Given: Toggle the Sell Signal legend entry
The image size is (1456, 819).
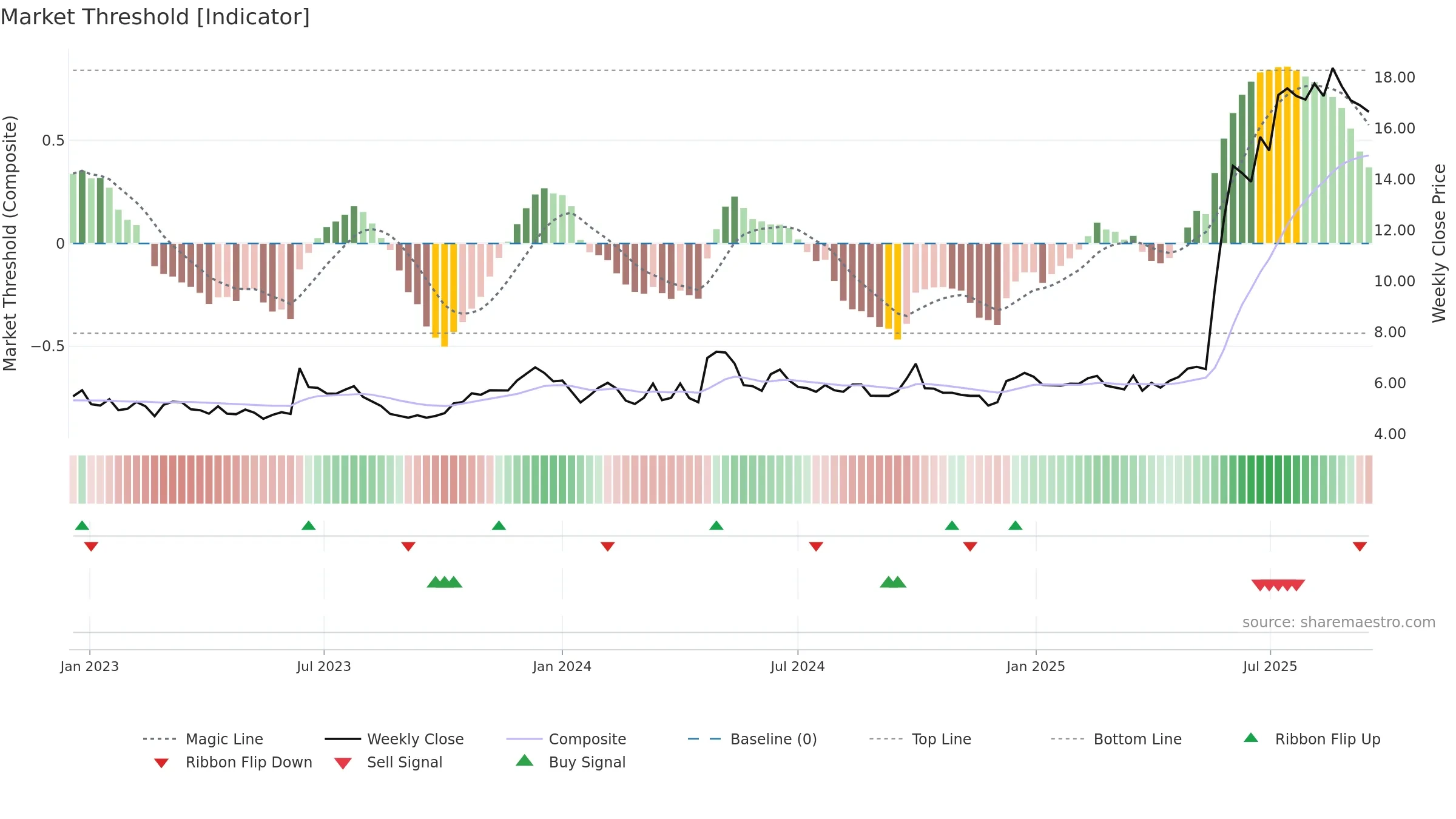Looking at the screenshot, I should coord(388,762).
